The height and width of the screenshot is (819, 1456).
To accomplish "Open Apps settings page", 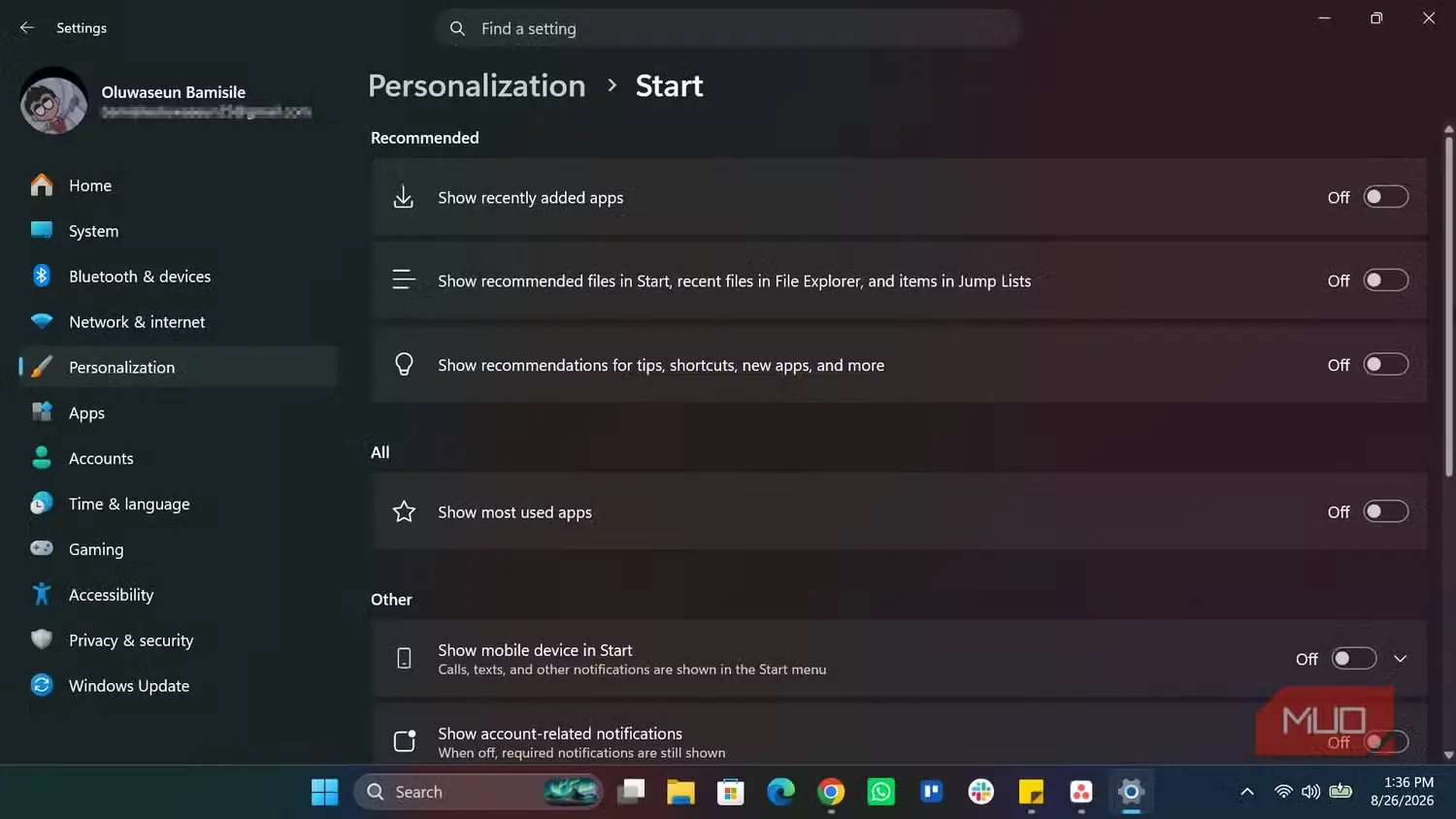I will (179, 412).
